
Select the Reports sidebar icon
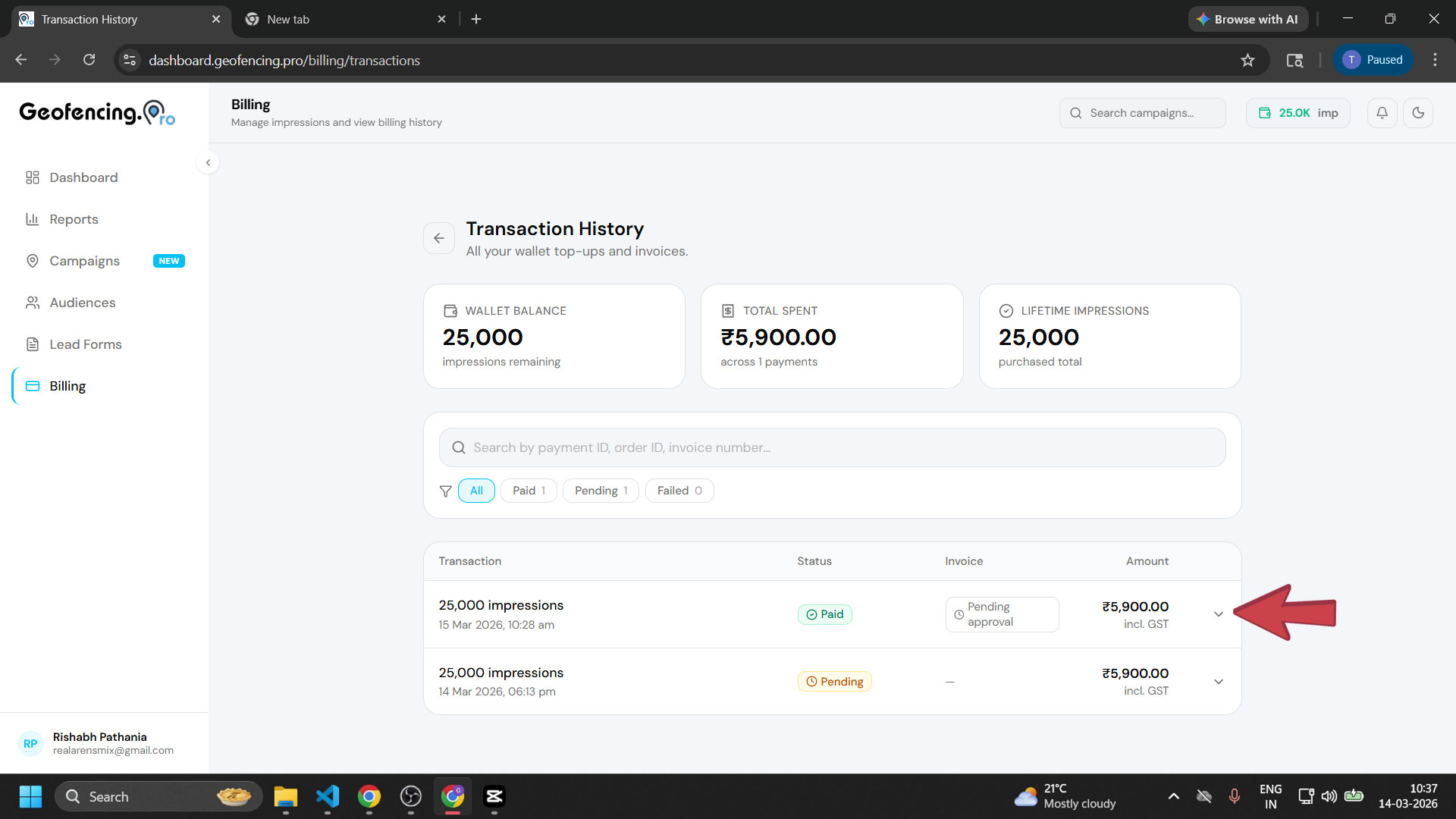click(x=32, y=219)
